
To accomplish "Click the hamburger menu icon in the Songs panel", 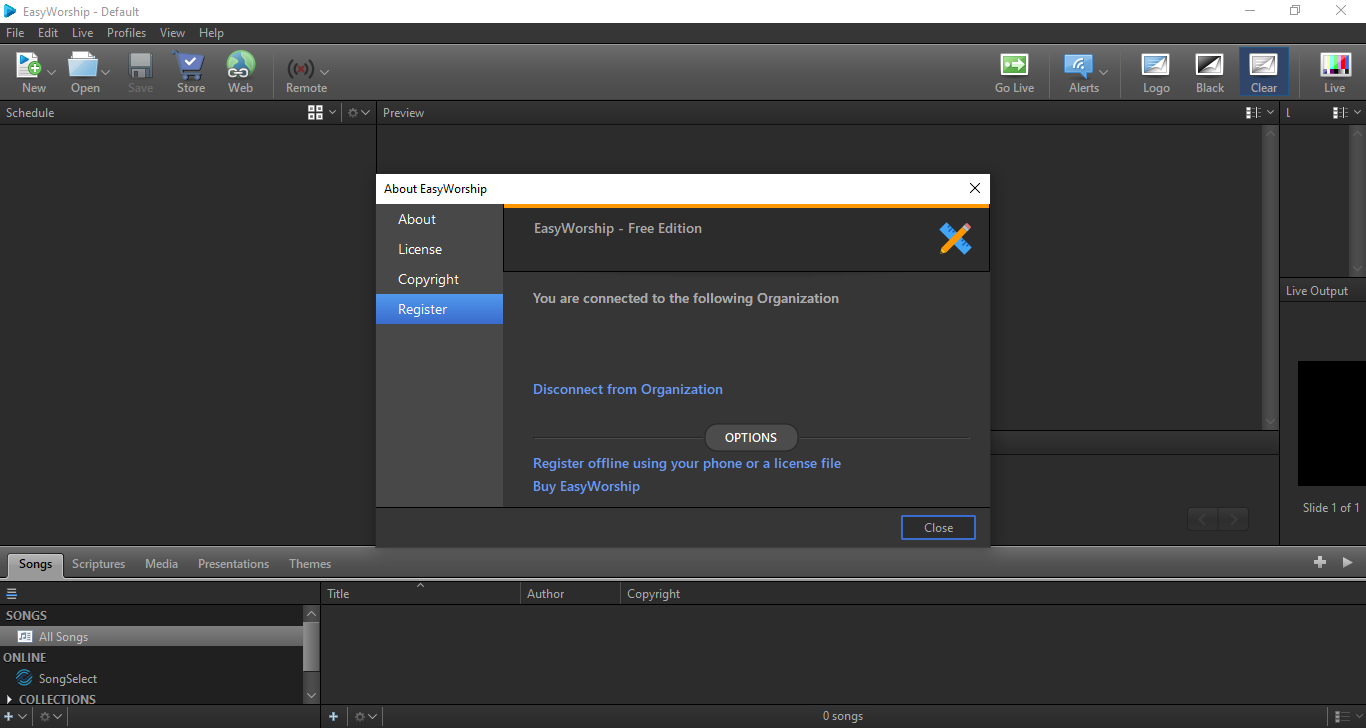I will [12, 594].
